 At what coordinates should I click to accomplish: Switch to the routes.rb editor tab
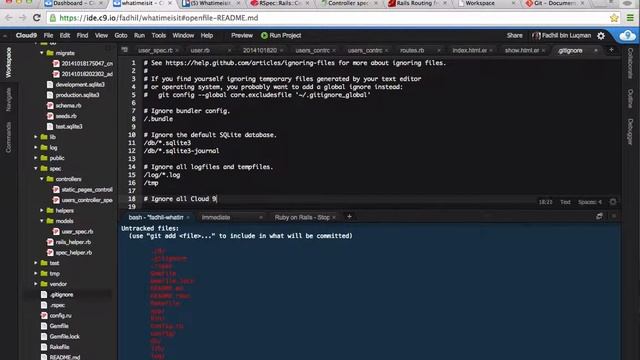point(412,50)
